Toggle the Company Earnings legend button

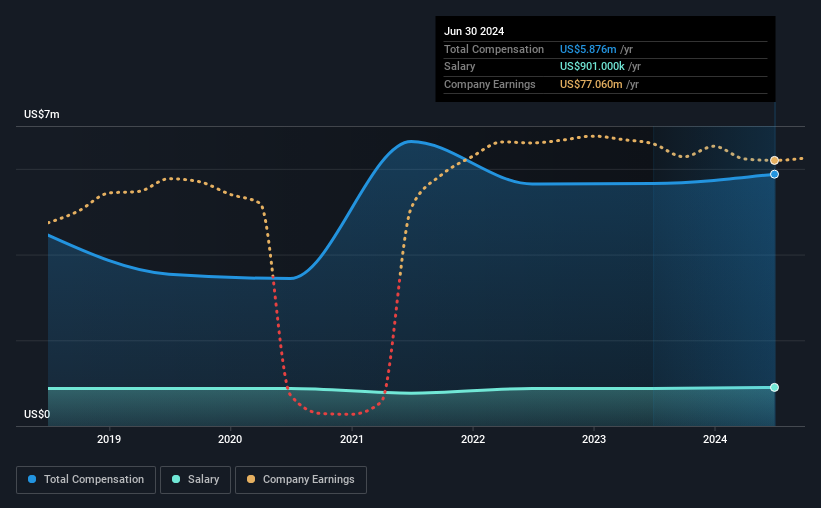pyautogui.click(x=301, y=480)
